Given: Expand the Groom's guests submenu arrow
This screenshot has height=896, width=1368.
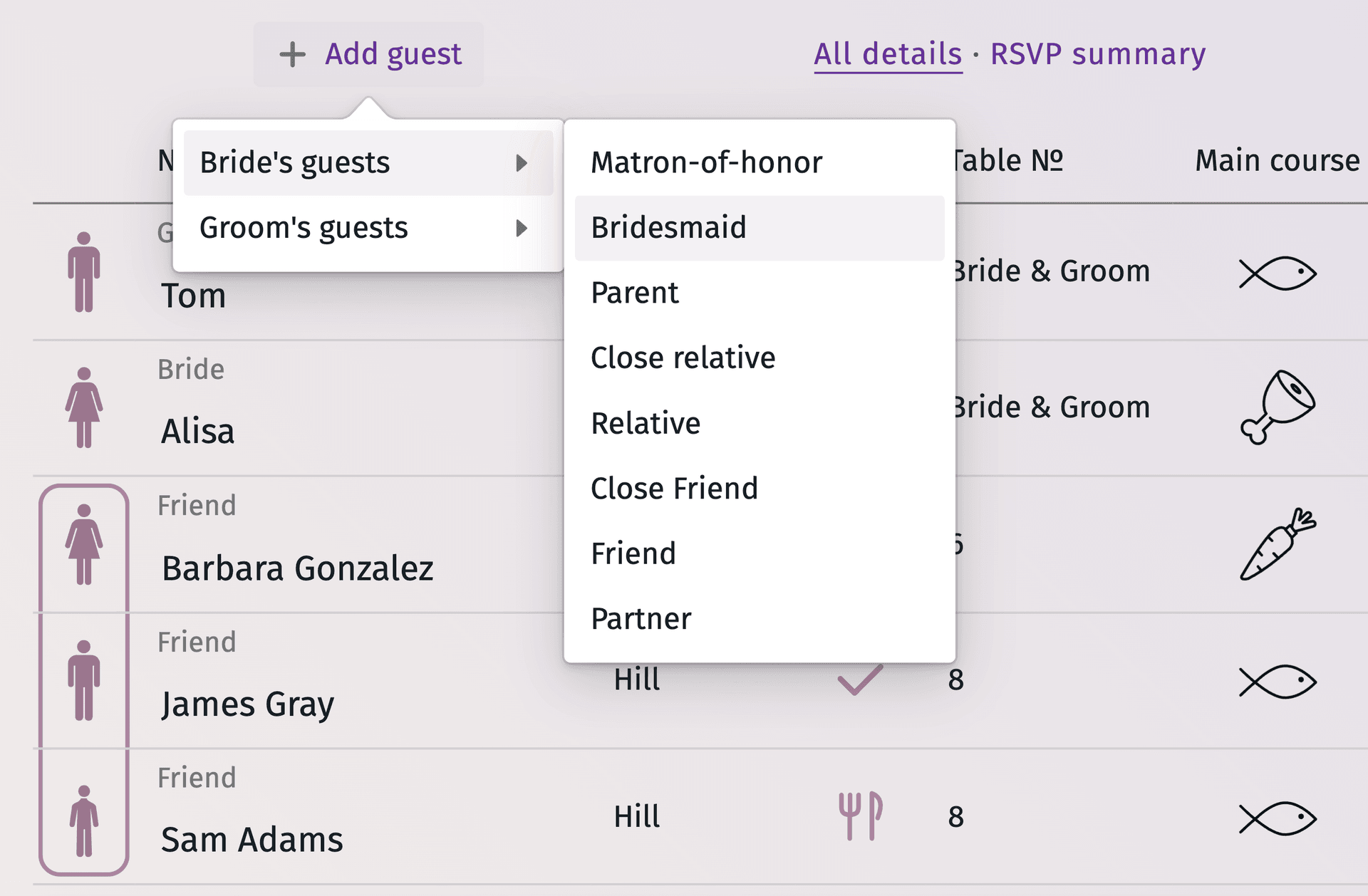Looking at the screenshot, I should coord(522,228).
